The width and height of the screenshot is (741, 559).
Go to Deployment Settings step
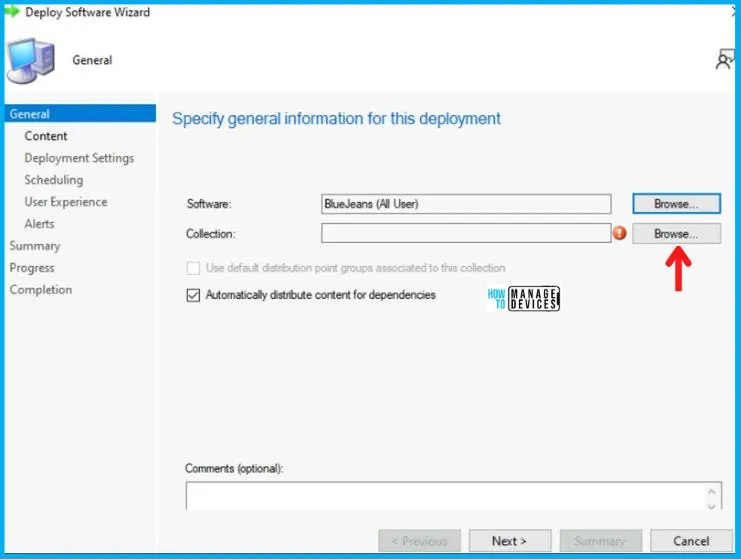coord(79,158)
